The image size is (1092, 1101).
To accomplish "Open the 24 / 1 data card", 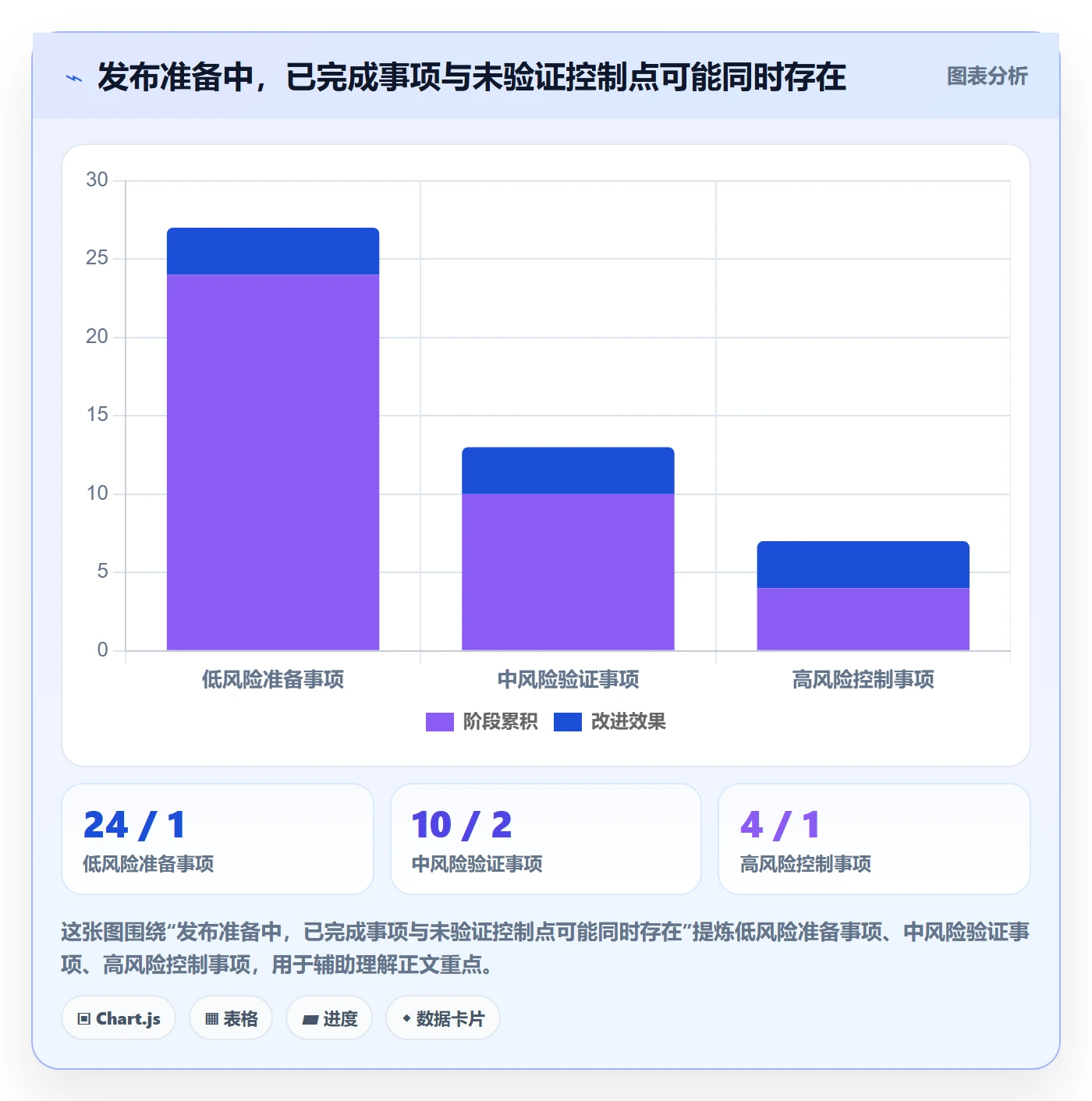I will pyautogui.click(x=218, y=839).
